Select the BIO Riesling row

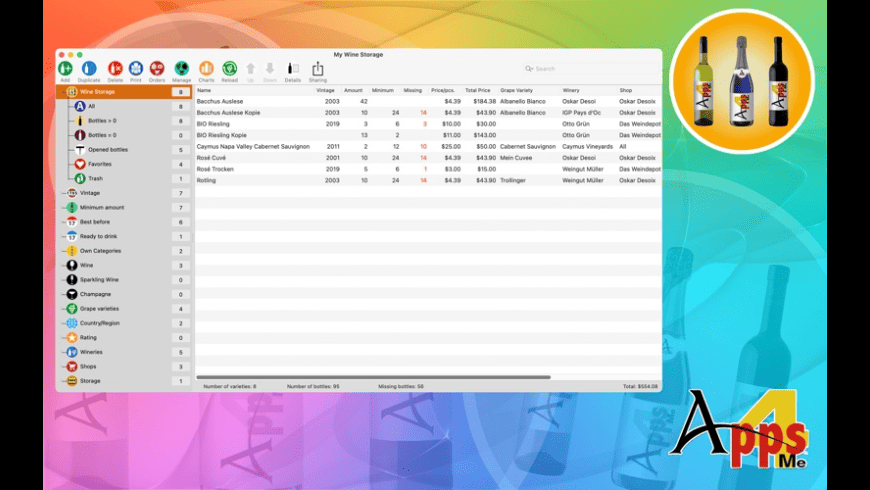[428, 124]
